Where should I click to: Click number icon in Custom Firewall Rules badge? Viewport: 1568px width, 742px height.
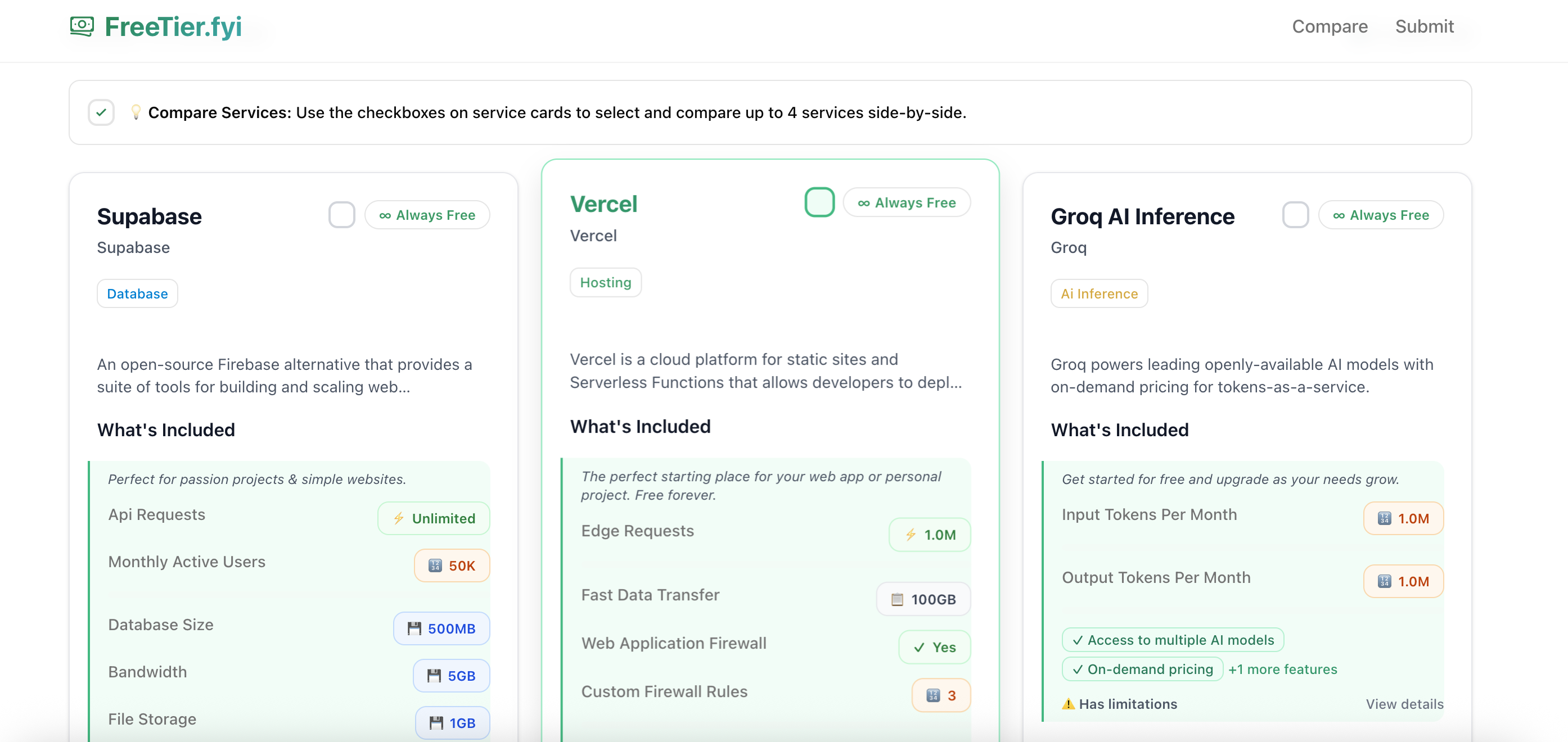point(932,695)
